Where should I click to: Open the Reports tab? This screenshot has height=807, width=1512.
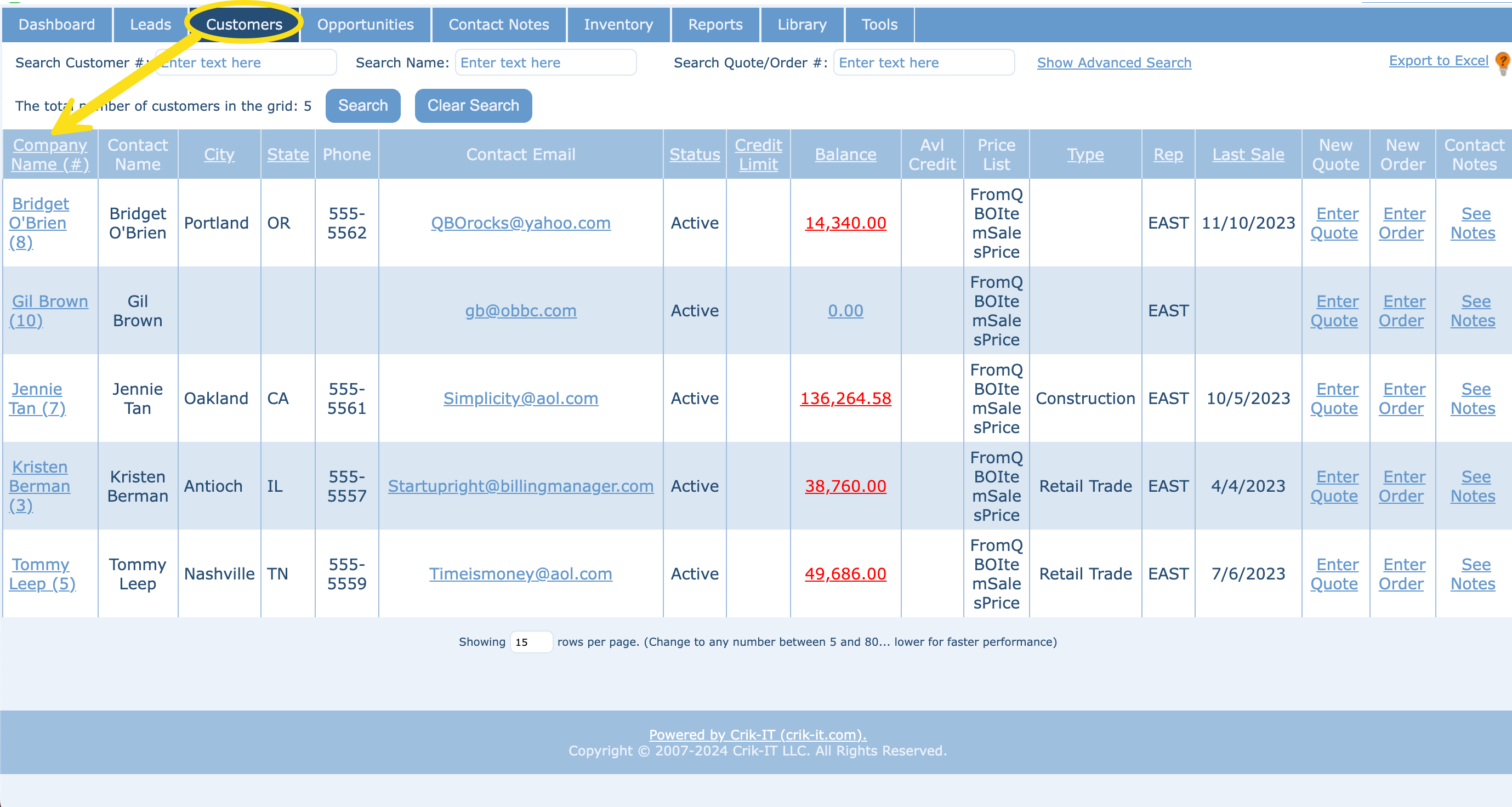point(715,24)
